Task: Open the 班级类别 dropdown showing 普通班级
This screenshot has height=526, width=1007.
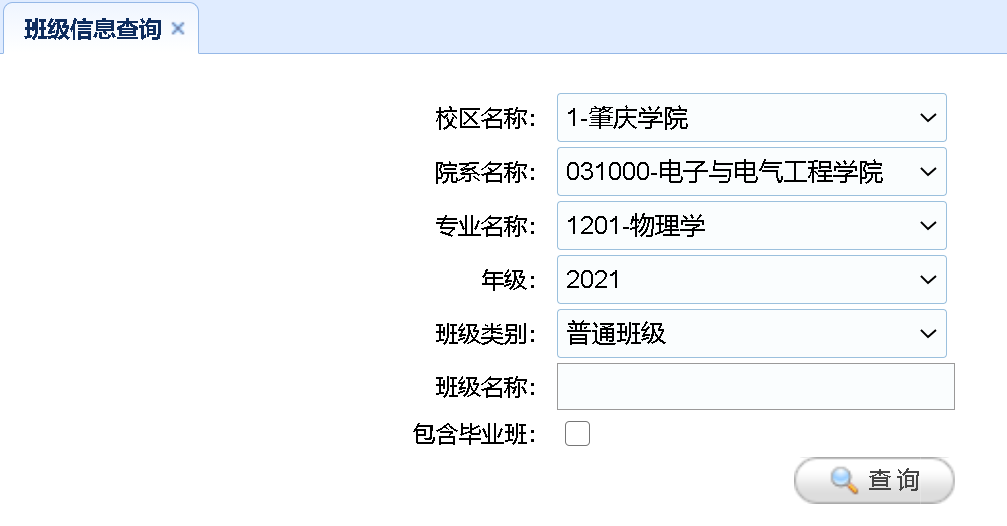Action: [751, 334]
